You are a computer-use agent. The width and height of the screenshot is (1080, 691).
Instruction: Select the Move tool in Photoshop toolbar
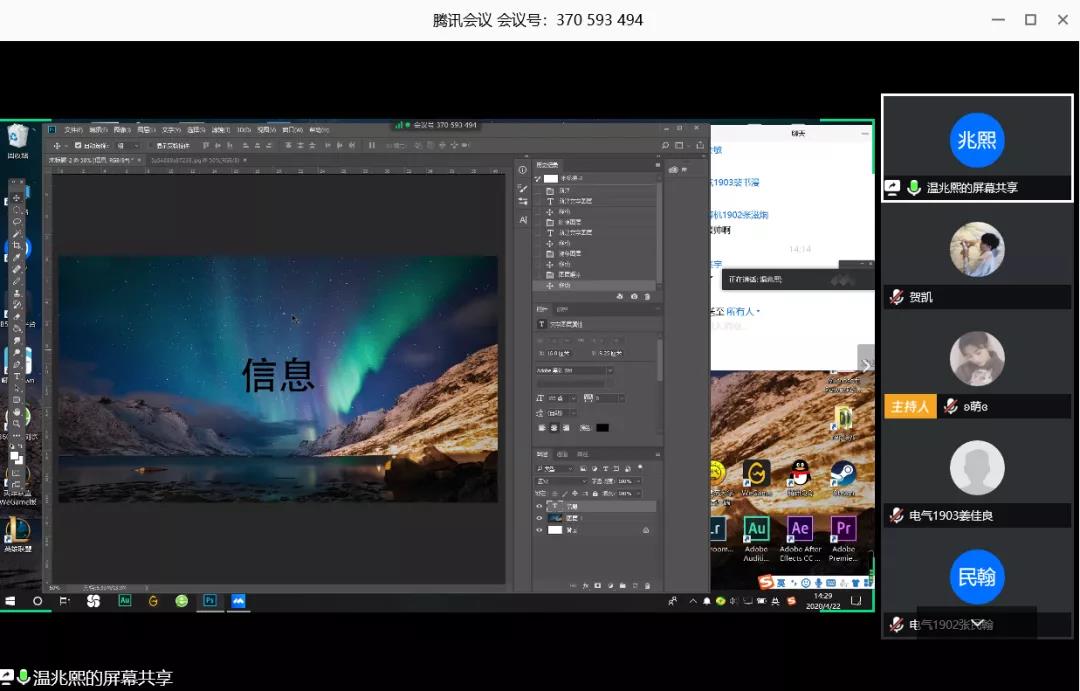click(17, 198)
